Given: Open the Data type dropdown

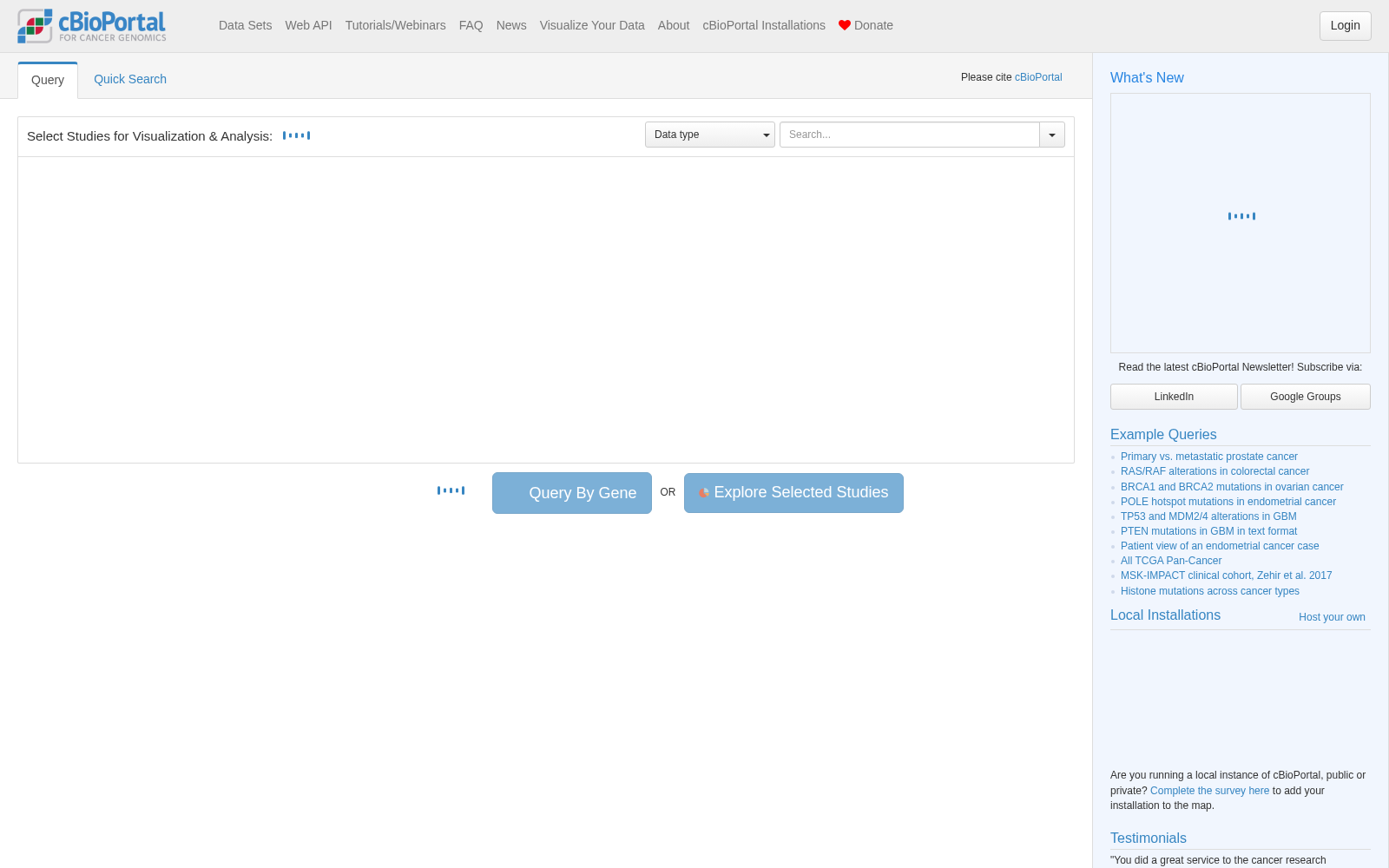Looking at the screenshot, I should (709, 135).
